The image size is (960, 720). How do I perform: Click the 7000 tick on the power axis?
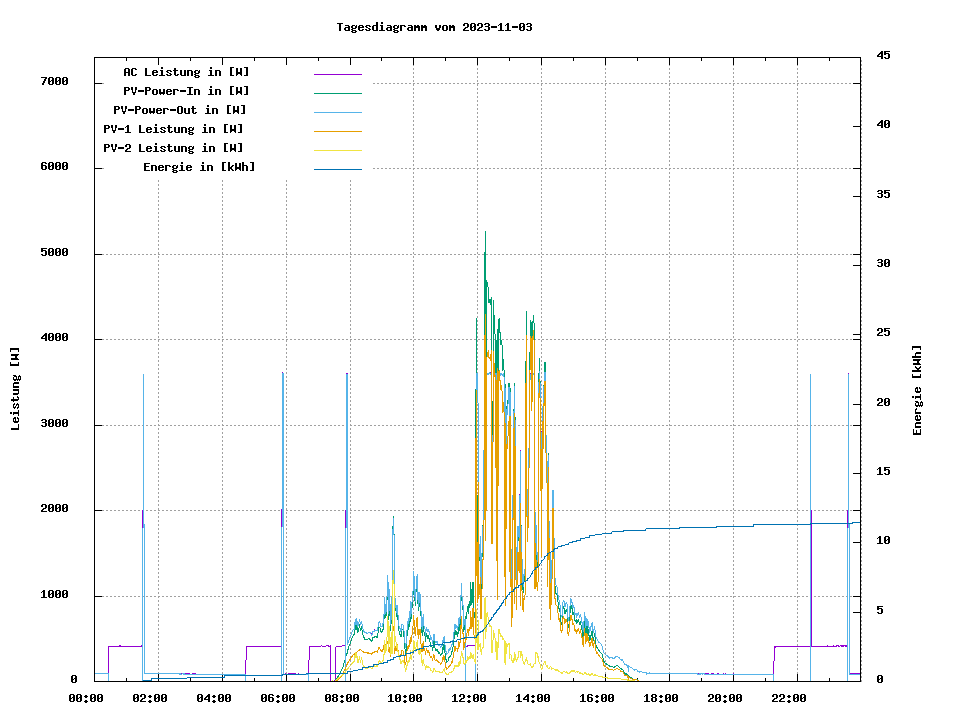(54, 82)
